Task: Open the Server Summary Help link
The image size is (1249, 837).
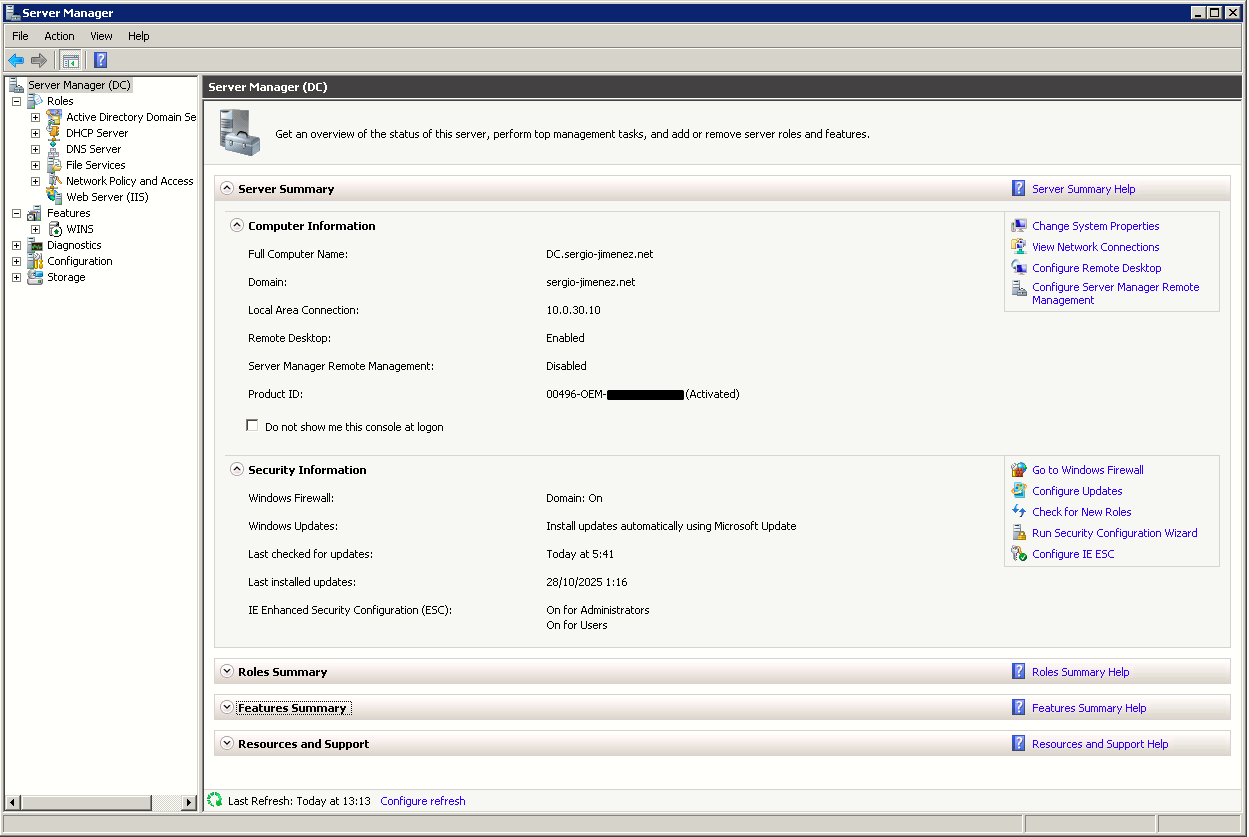Action: coord(1083,189)
